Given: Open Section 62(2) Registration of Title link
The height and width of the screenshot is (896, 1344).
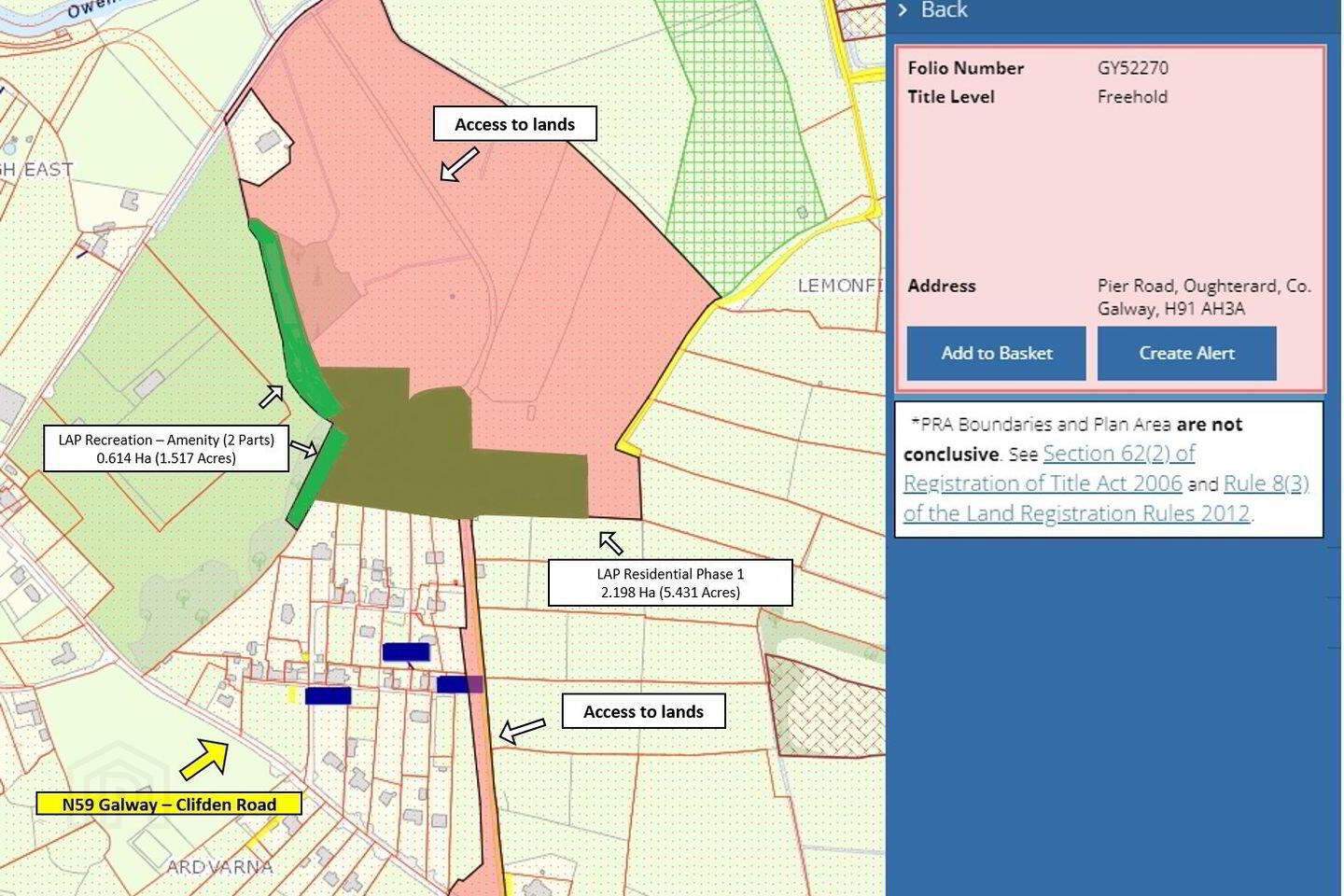Looking at the screenshot, I should pyautogui.click(x=1049, y=469).
